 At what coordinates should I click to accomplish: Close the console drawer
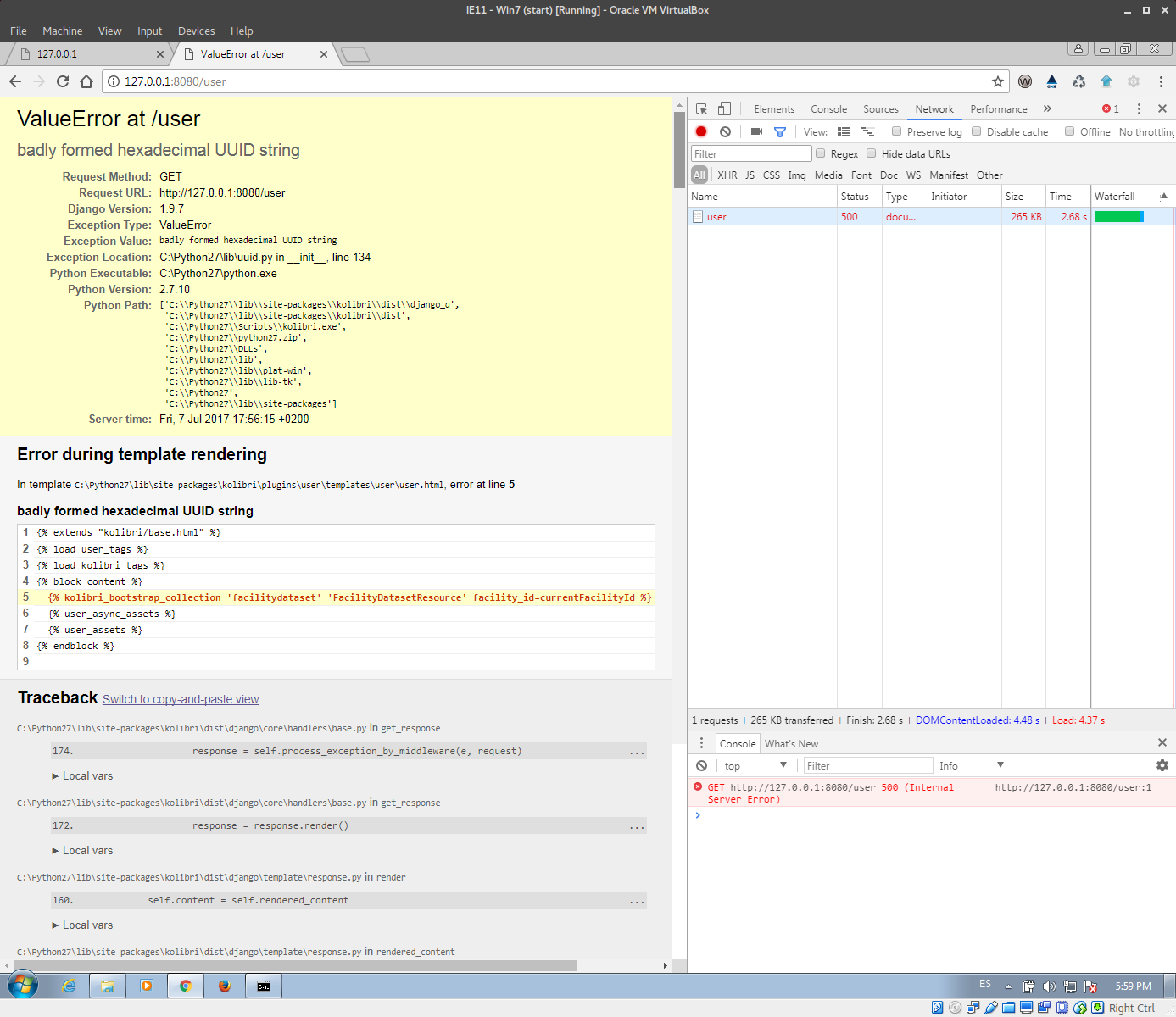1162,742
